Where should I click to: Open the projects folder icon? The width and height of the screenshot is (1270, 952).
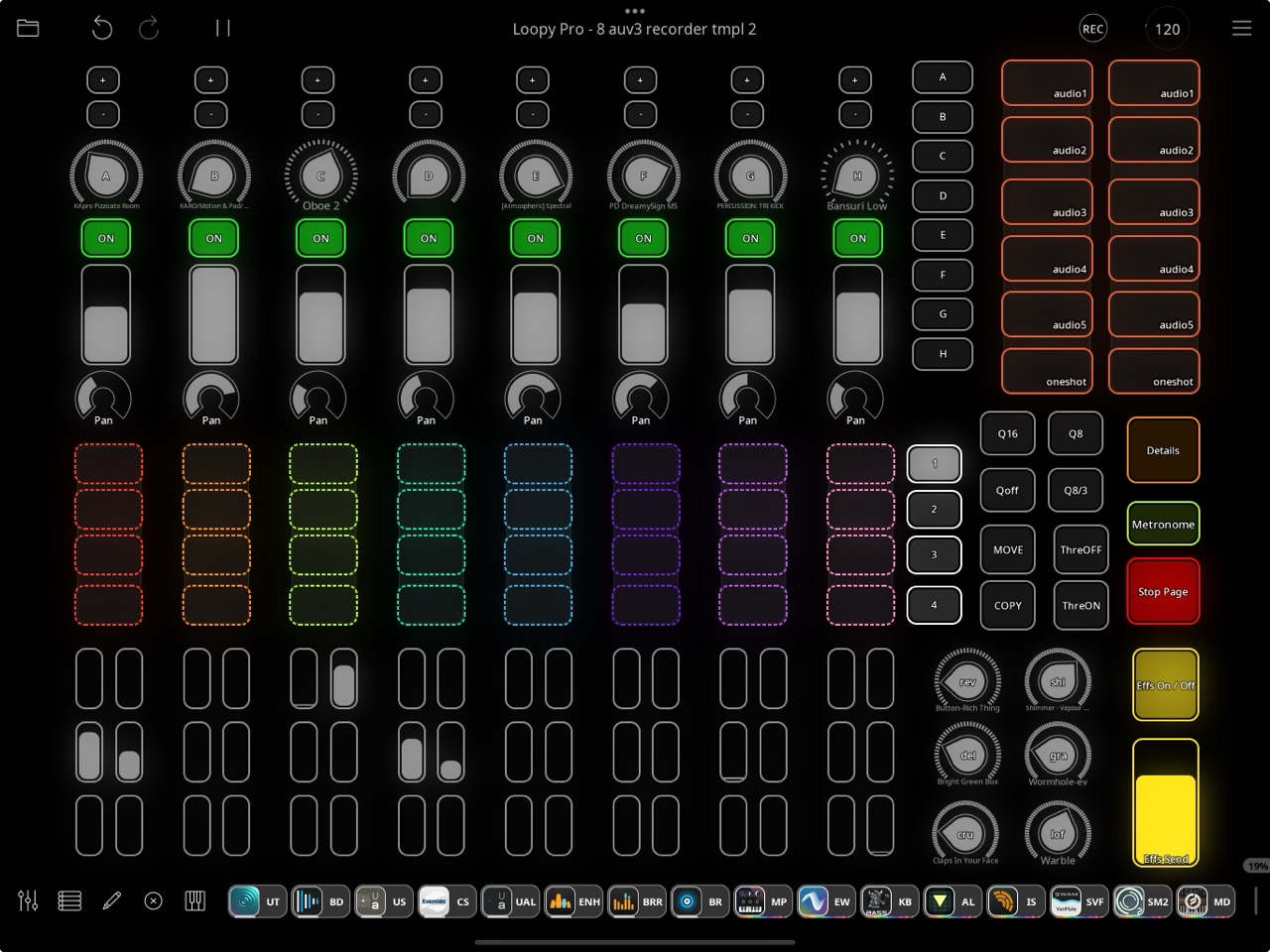pos(28,29)
